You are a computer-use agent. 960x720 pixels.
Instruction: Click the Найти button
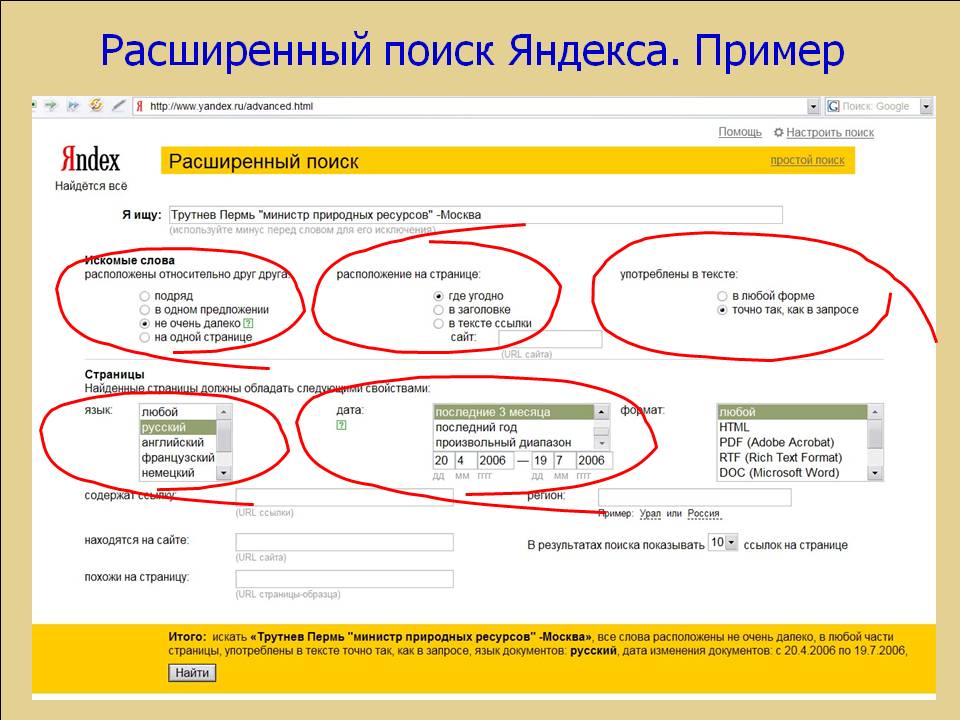coord(192,673)
